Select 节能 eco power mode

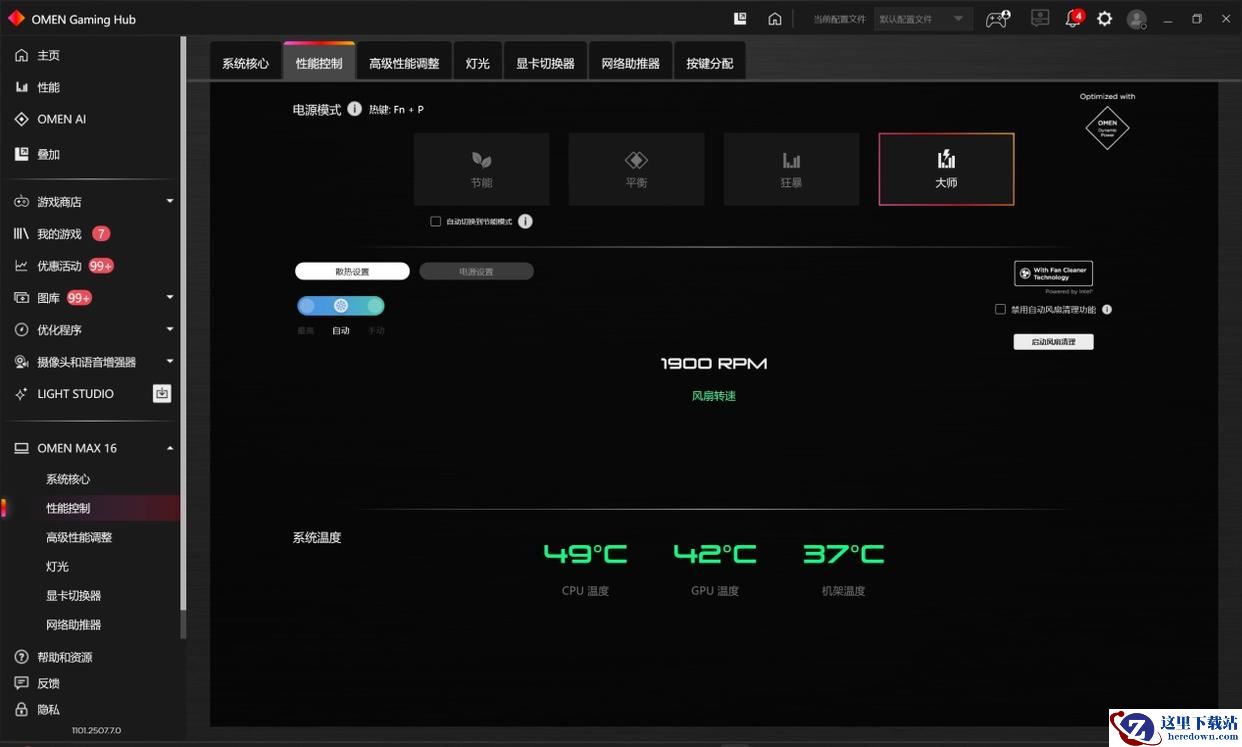point(482,169)
